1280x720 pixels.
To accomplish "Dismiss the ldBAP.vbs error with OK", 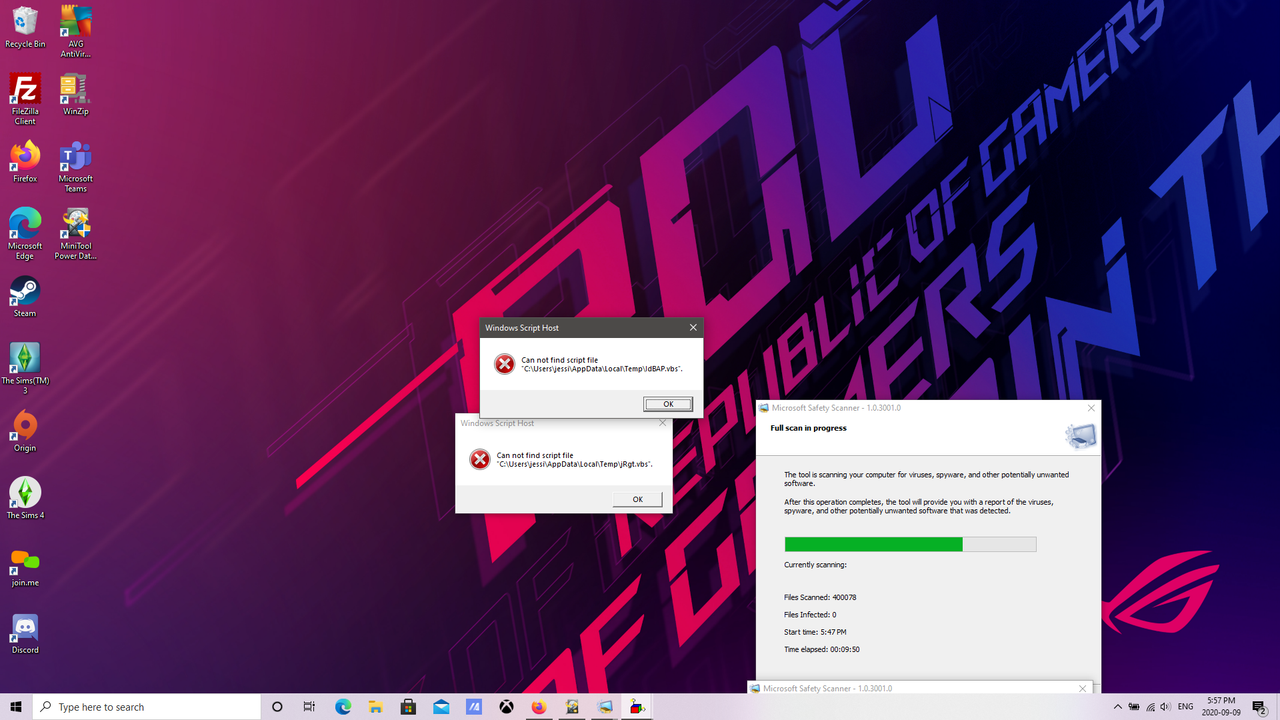I will 667,403.
